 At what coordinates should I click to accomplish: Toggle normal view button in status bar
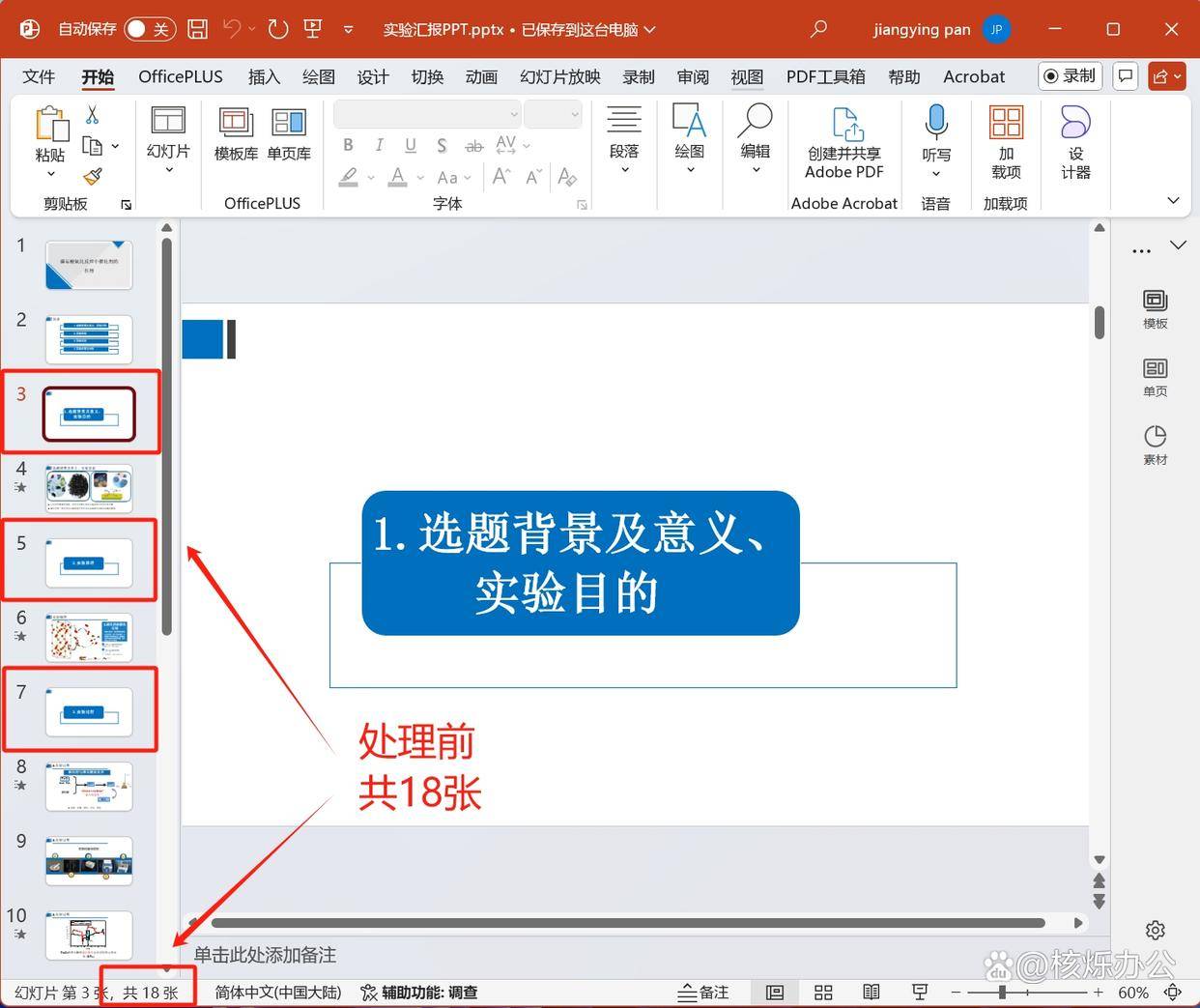(x=775, y=993)
